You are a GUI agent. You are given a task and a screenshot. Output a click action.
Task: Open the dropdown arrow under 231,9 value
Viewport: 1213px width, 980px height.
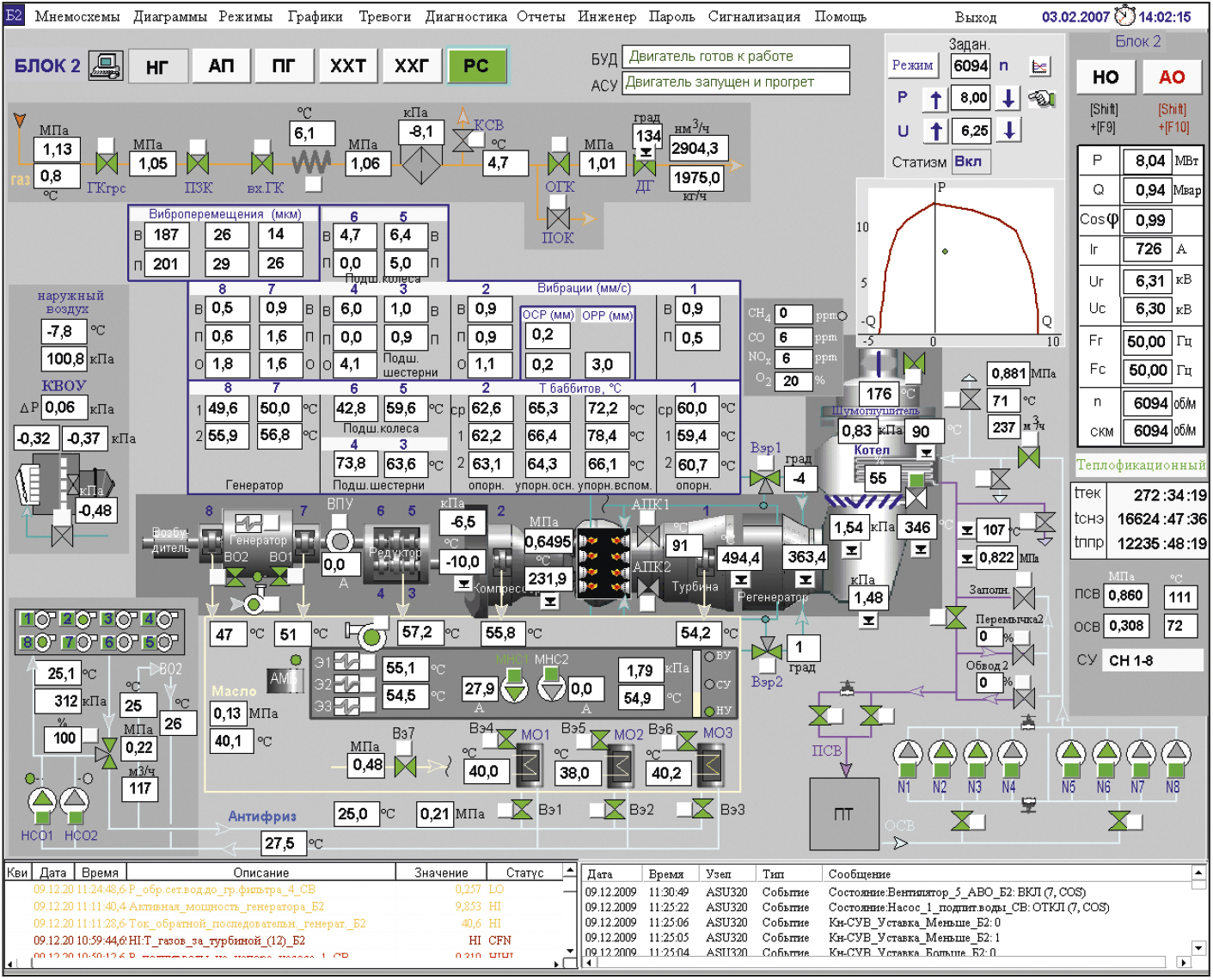pos(550,600)
